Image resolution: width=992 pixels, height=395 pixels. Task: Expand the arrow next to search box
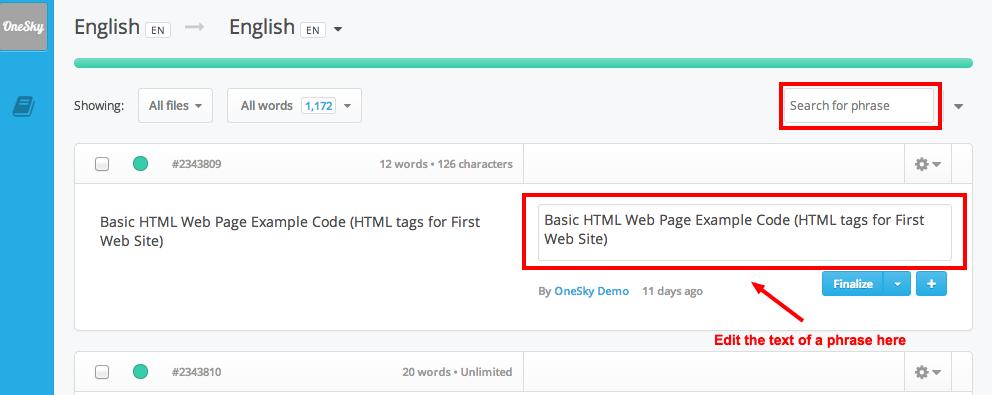[958, 106]
